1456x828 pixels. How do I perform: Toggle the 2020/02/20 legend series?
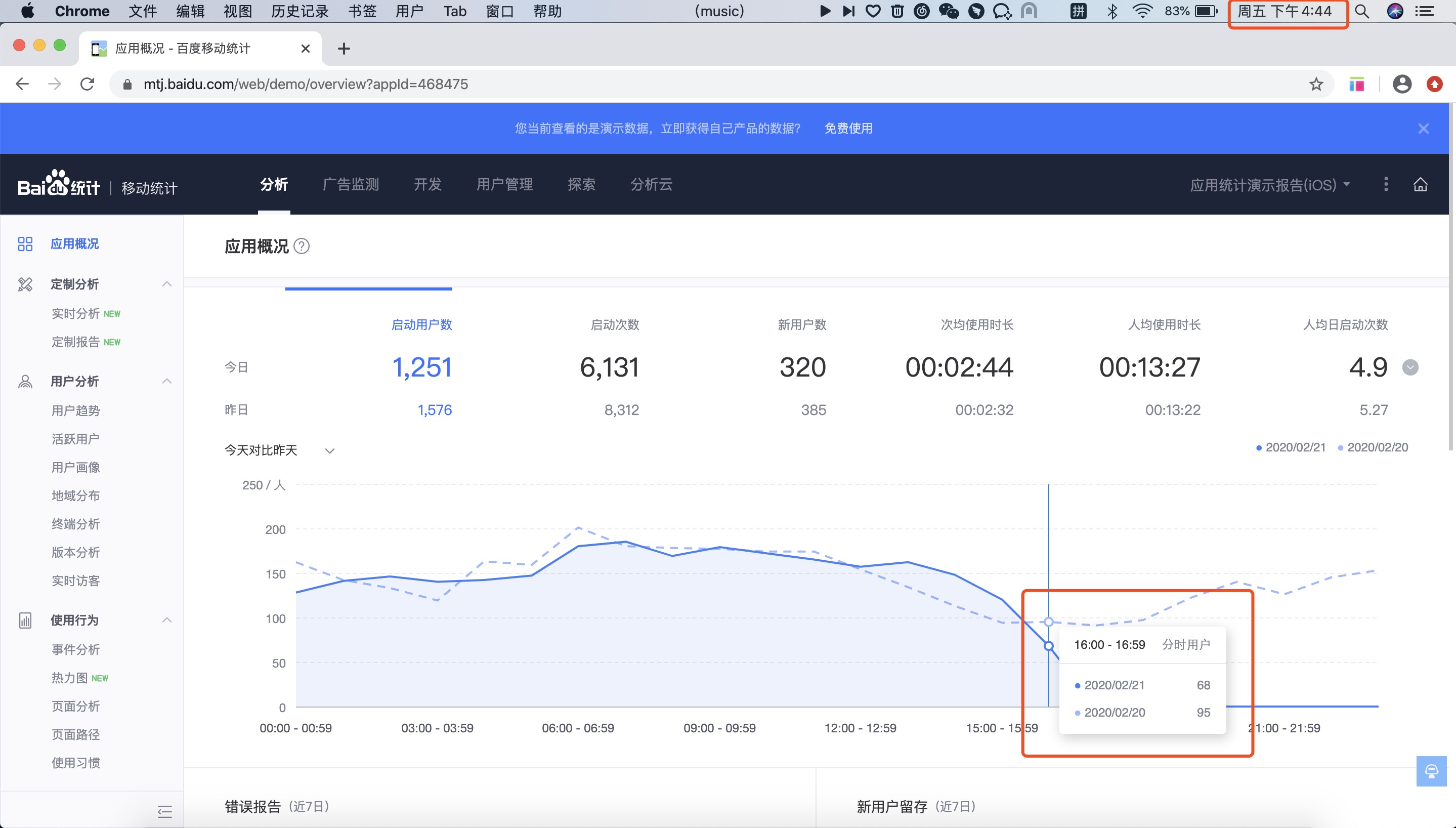click(1373, 447)
